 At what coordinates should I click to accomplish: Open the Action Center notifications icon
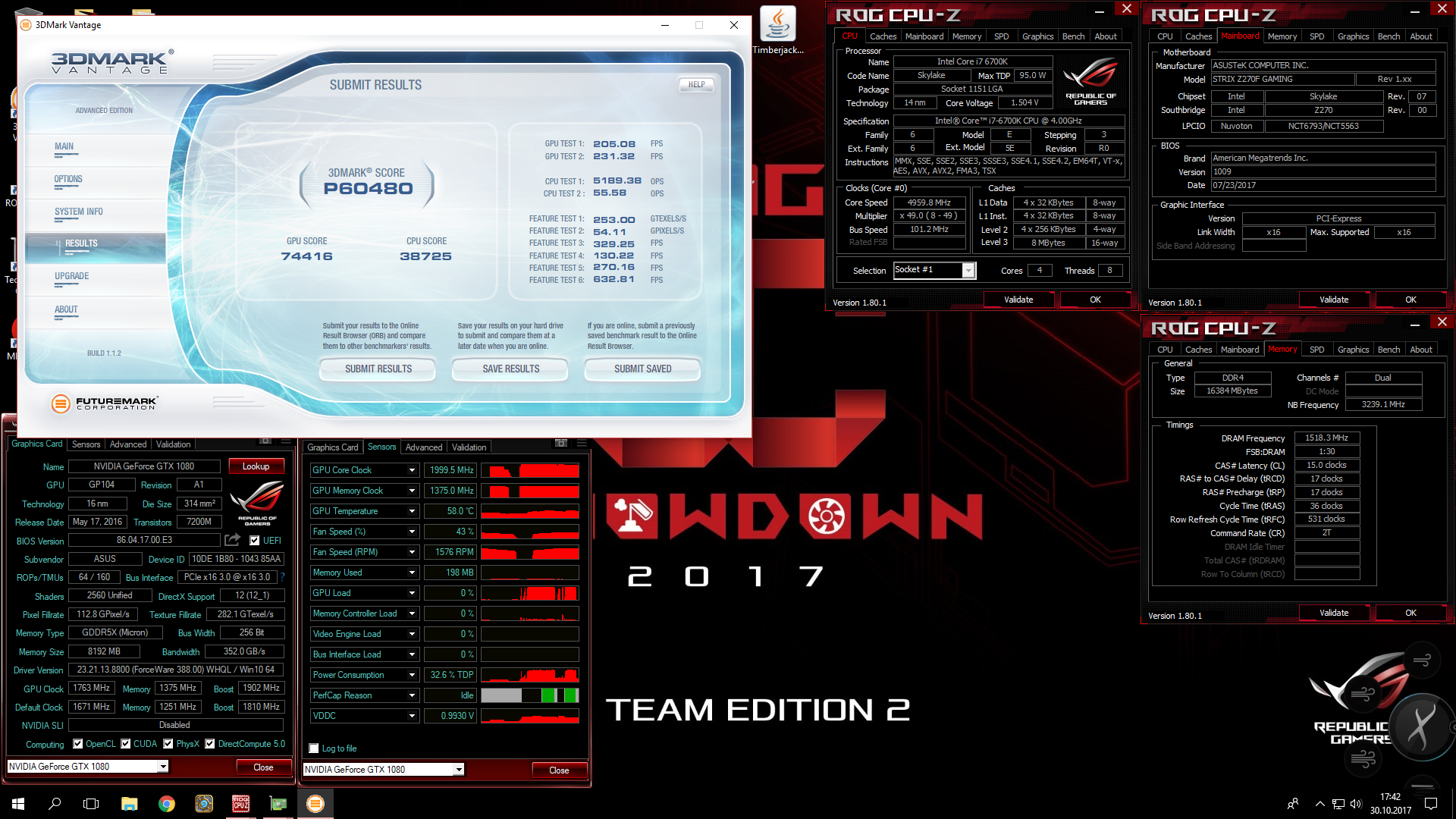pyautogui.click(x=1431, y=804)
